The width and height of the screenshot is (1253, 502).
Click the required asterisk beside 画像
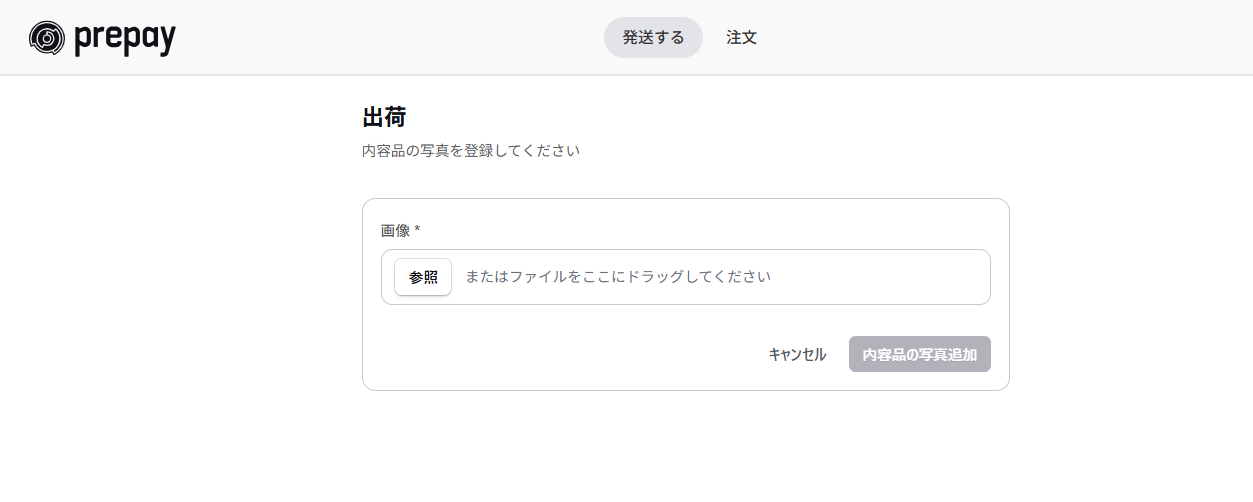417,229
